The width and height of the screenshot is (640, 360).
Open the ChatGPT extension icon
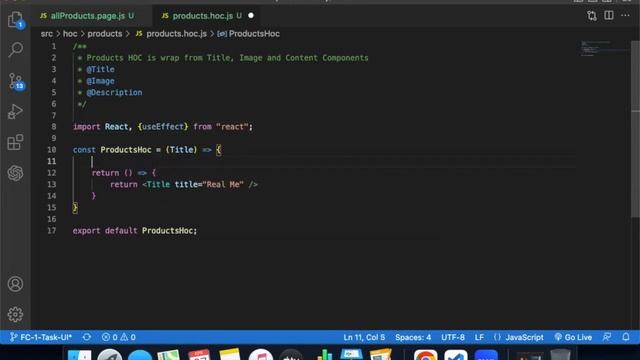coord(16,173)
